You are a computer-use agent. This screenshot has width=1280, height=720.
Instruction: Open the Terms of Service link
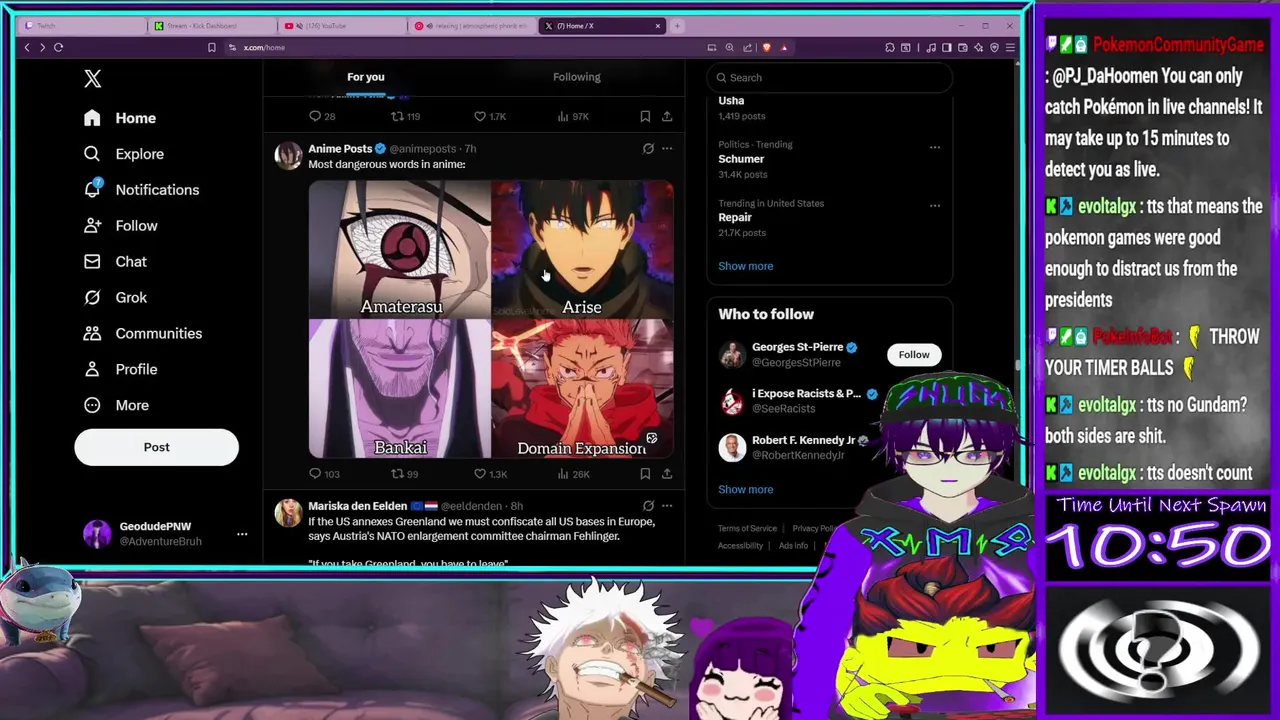coord(747,529)
